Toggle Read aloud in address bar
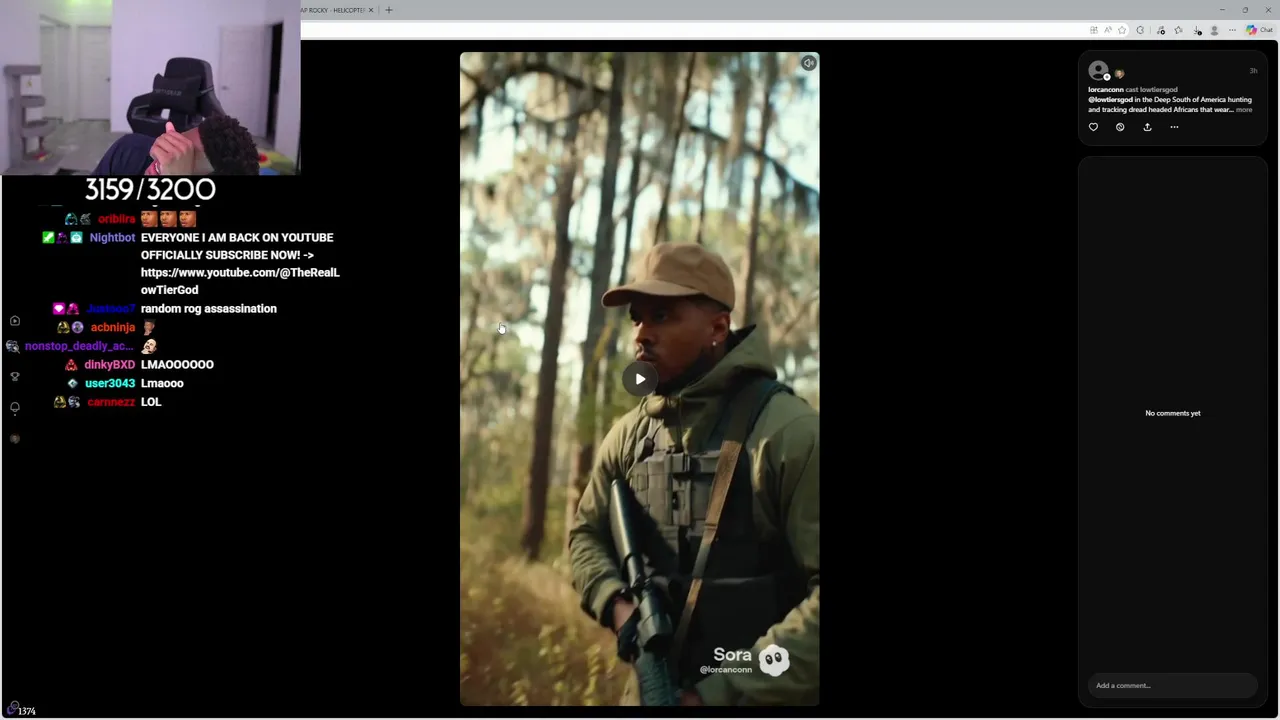 (1108, 30)
